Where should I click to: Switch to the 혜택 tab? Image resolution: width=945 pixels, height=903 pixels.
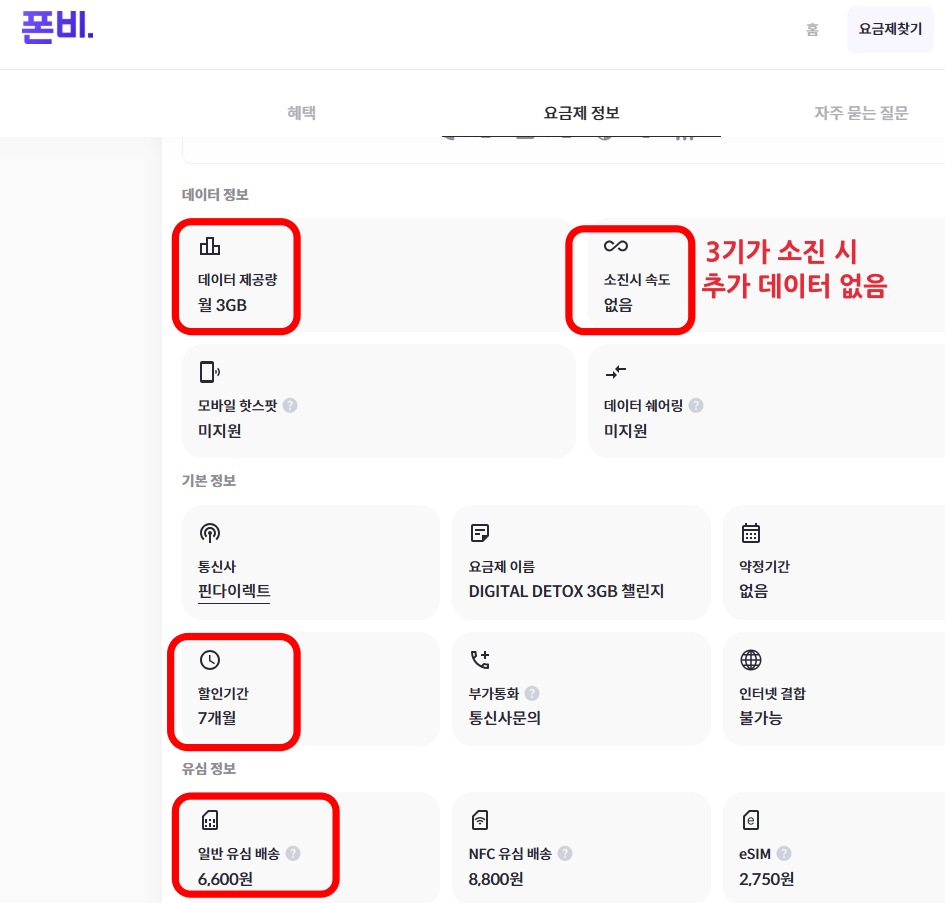[x=300, y=112]
